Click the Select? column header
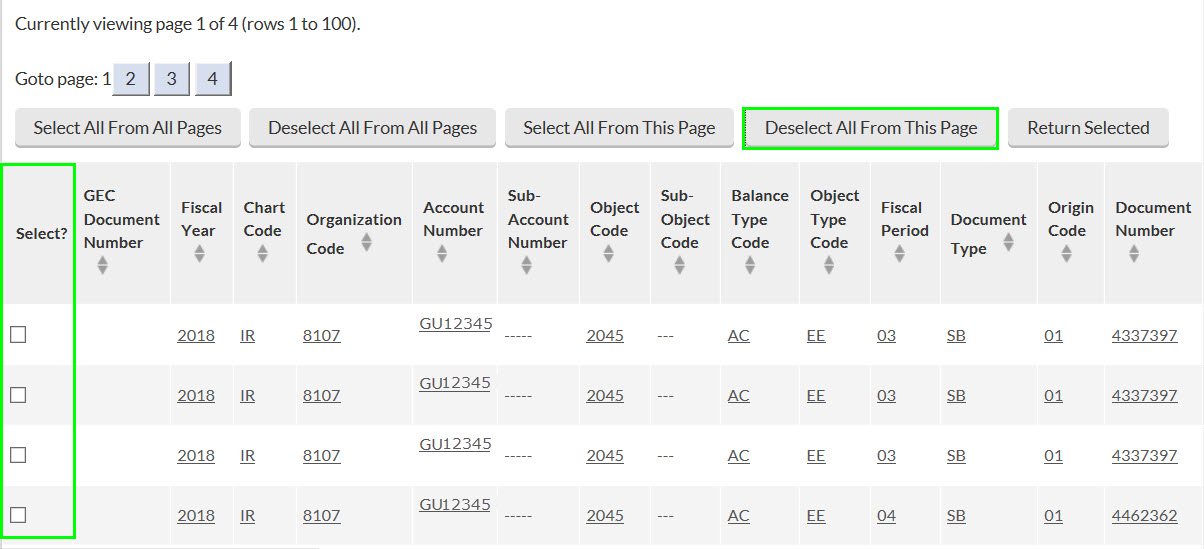Screen dimensions: 1204x549 (x=41, y=233)
